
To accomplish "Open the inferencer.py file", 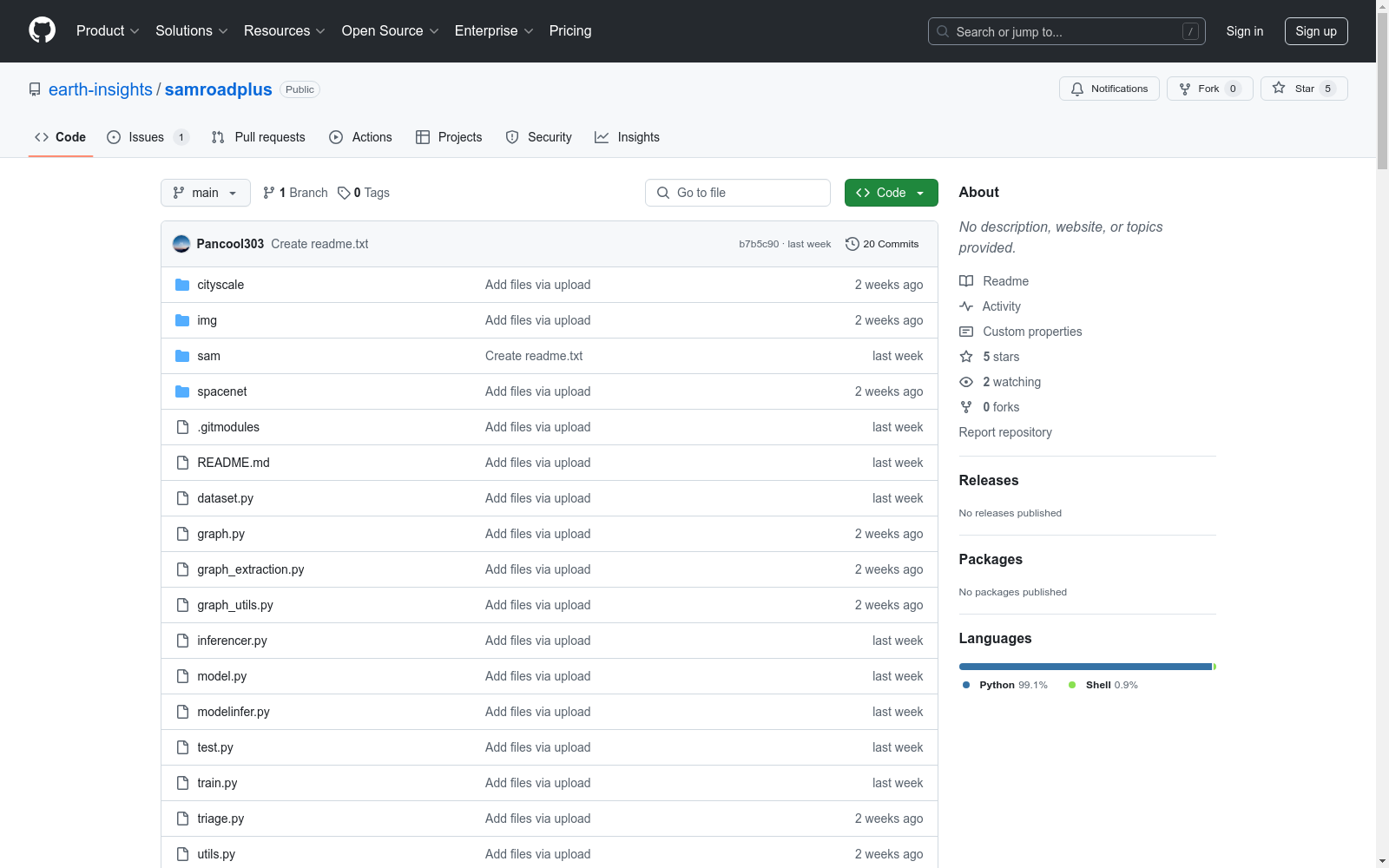I will (232, 641).
